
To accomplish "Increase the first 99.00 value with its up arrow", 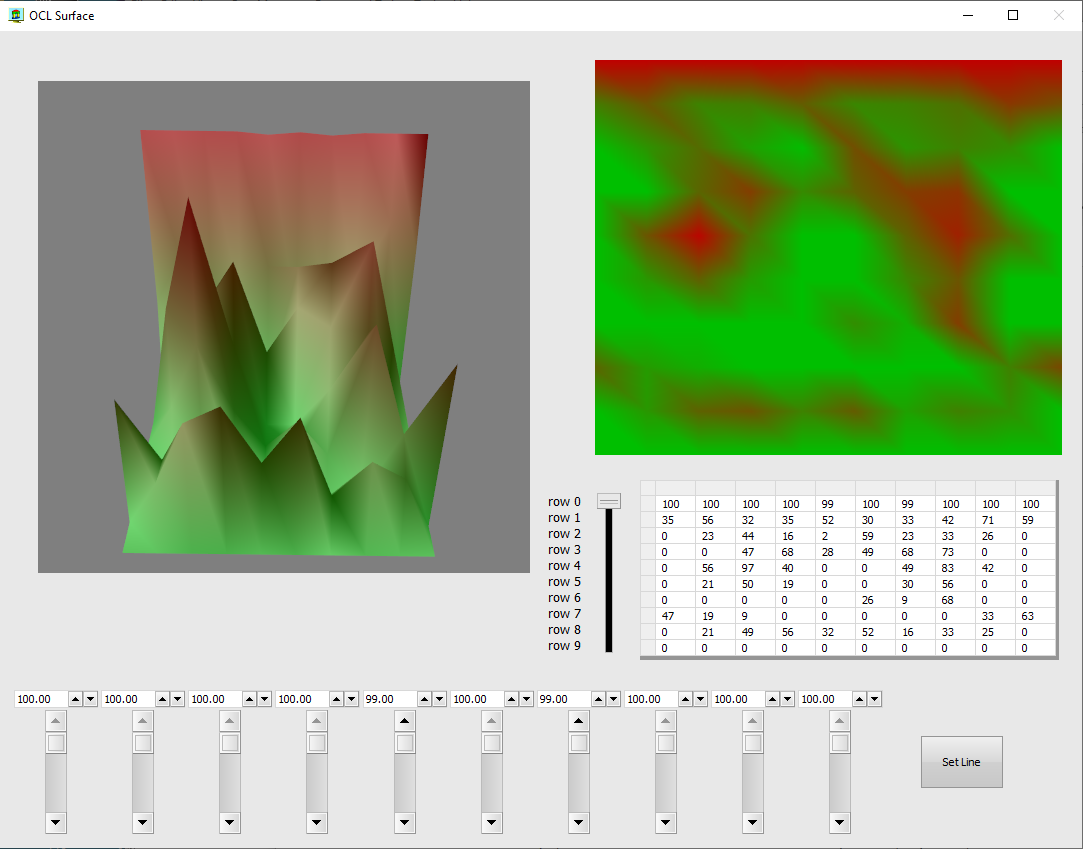I will [x=424, y=699].
